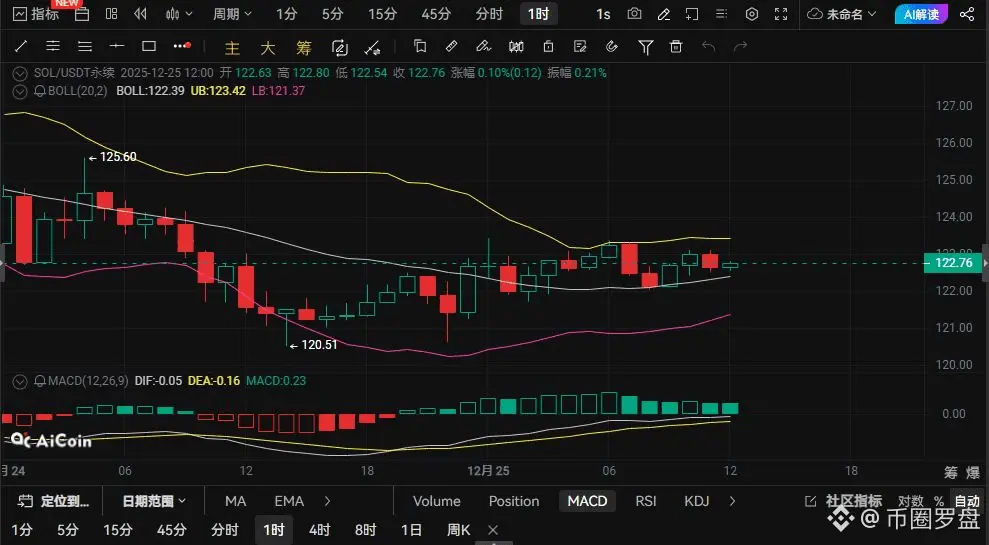Image resolution: width=989 pixels, height=545 pixels.
Task: Expand more main indicators arrow after EMA
Action: (x=327, y=501)
